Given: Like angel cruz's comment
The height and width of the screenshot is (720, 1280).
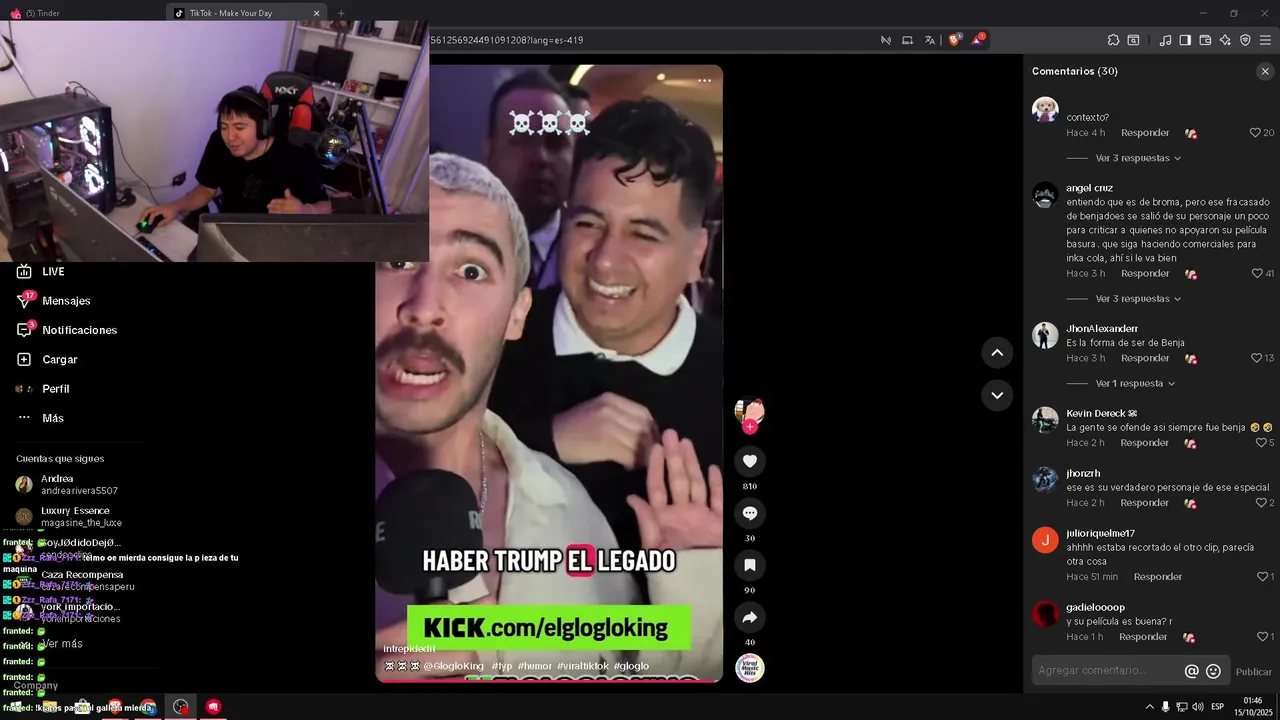Looking at the screenshot, I should click(x=1257, y=273).
